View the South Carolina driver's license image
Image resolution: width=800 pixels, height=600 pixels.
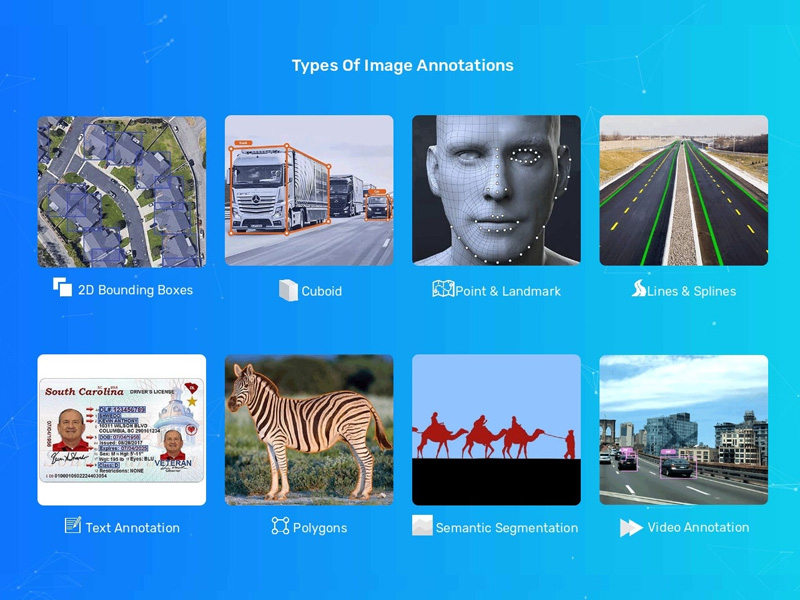tap(122, 430)
